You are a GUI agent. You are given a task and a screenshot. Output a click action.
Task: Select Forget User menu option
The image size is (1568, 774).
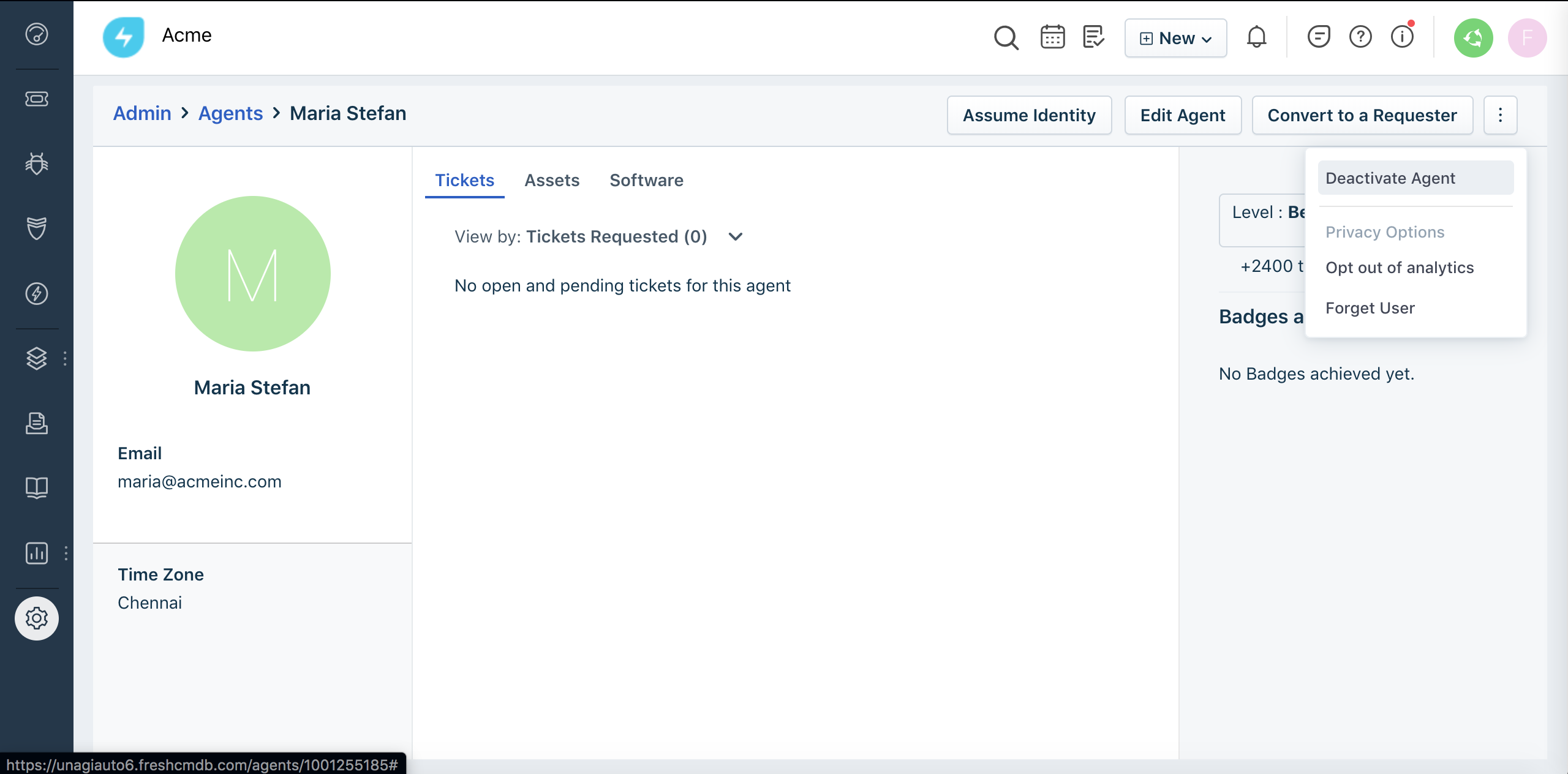(1370, 308)
